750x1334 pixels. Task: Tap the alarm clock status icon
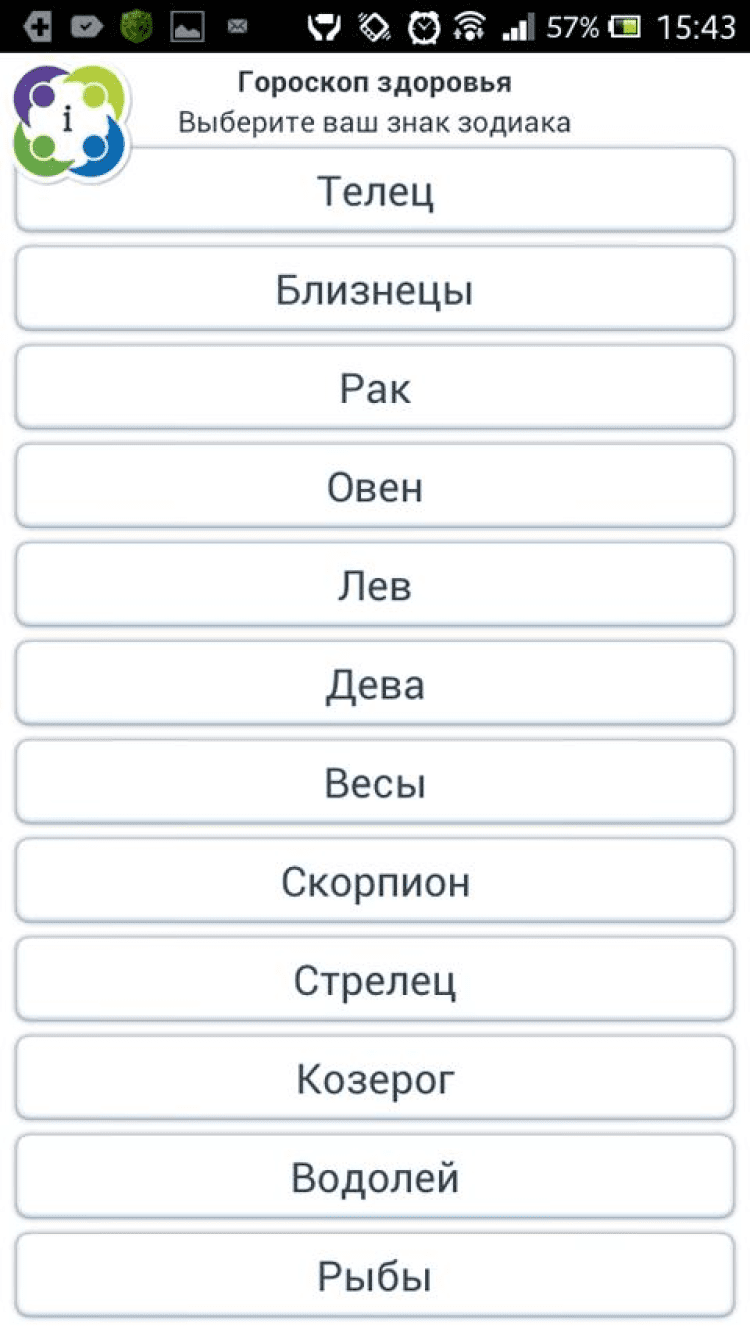(x=426, y=27)
